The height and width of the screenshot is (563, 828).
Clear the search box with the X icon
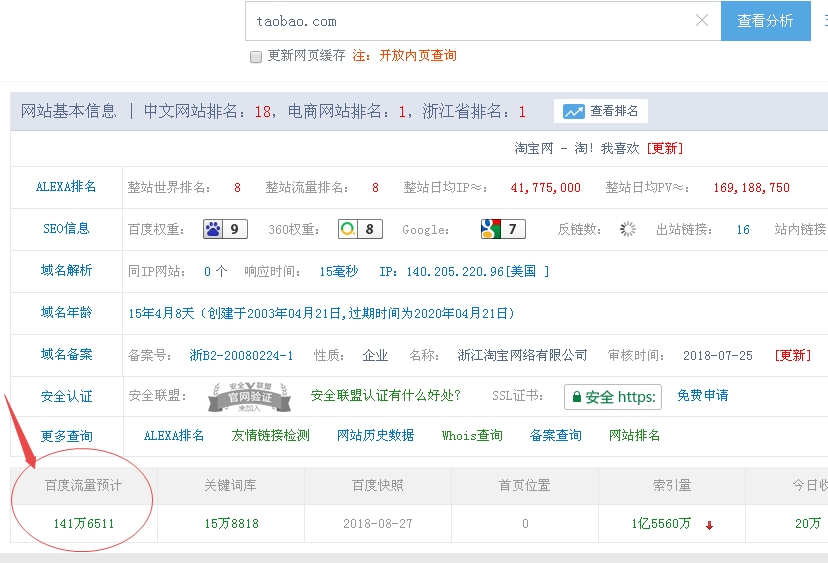pyautogui.click(x=702, y=21)
